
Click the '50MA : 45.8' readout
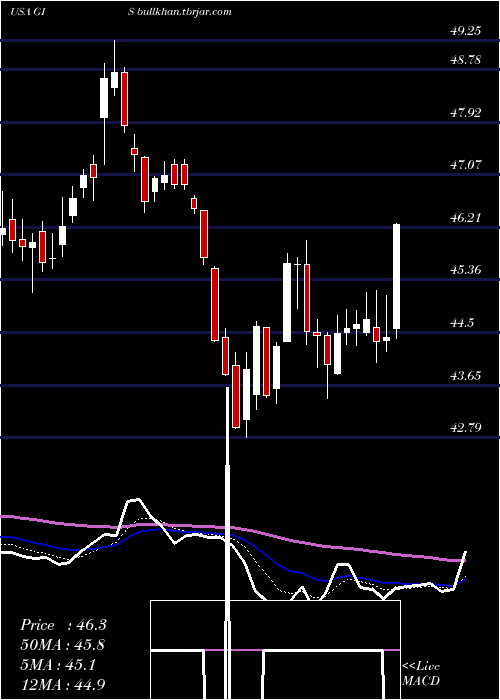(x=63, y=645)
